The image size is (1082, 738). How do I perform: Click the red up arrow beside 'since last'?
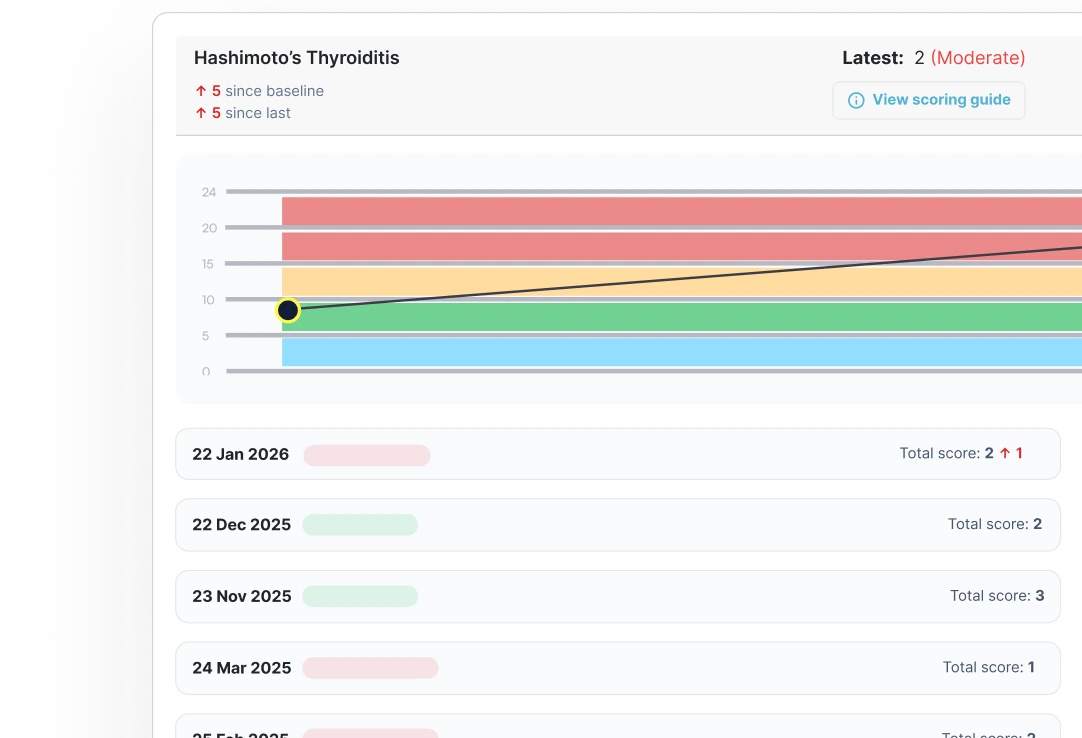201,113
